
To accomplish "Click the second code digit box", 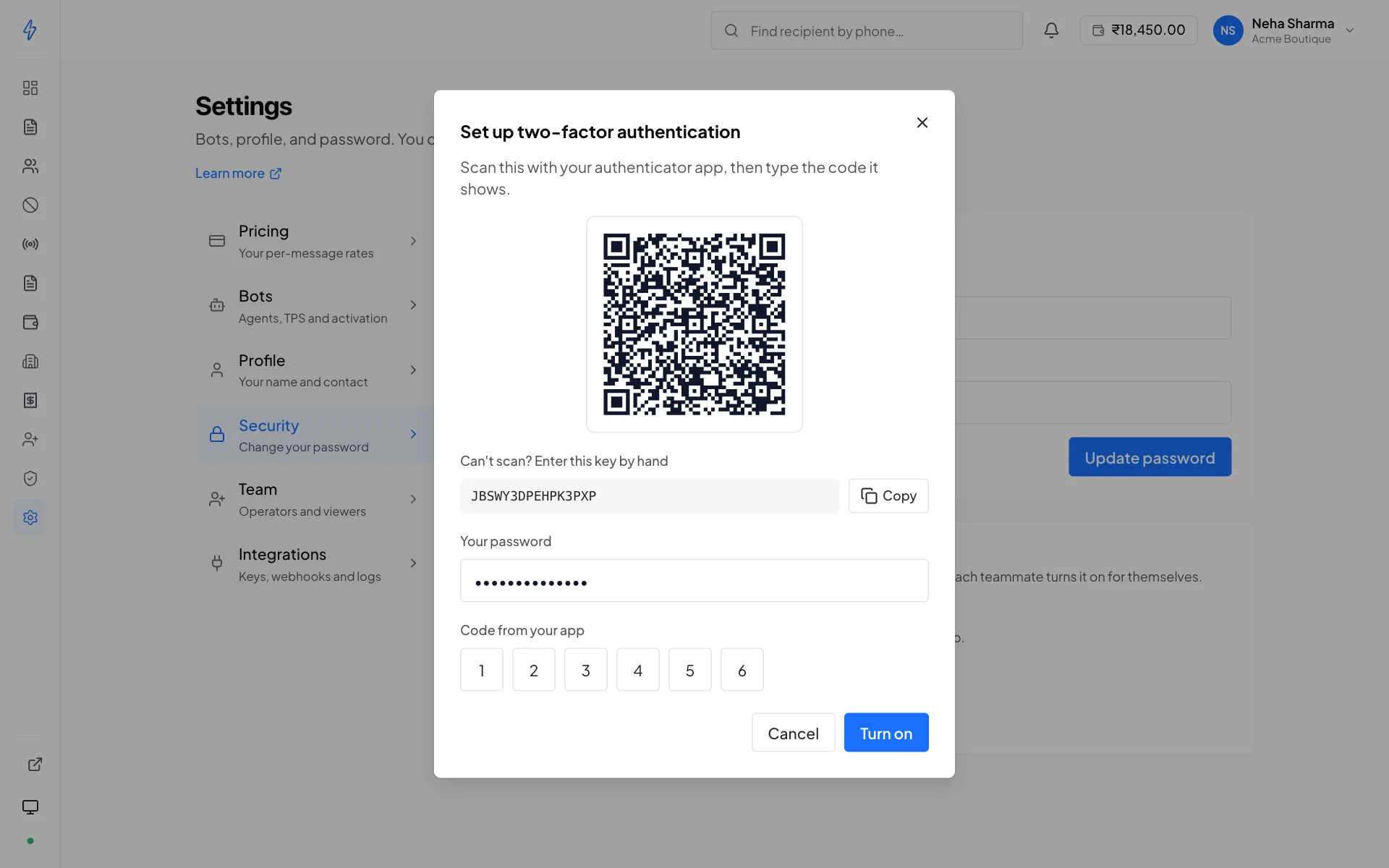I will tap(534, 670).
